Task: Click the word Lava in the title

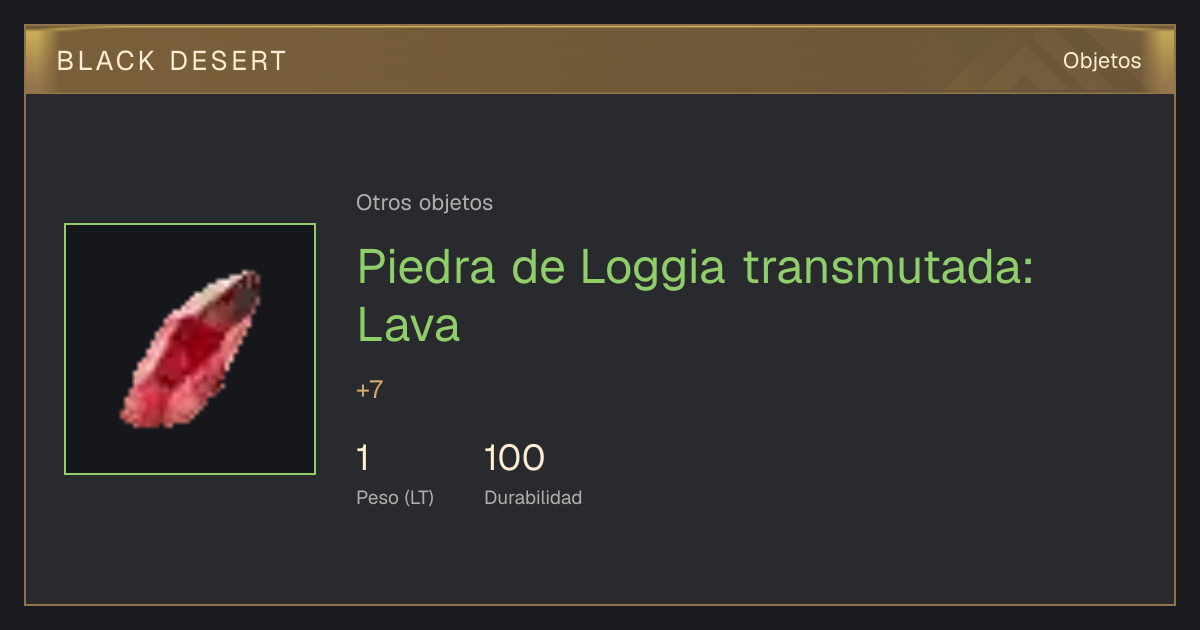Action: click(x=409, y=324)
